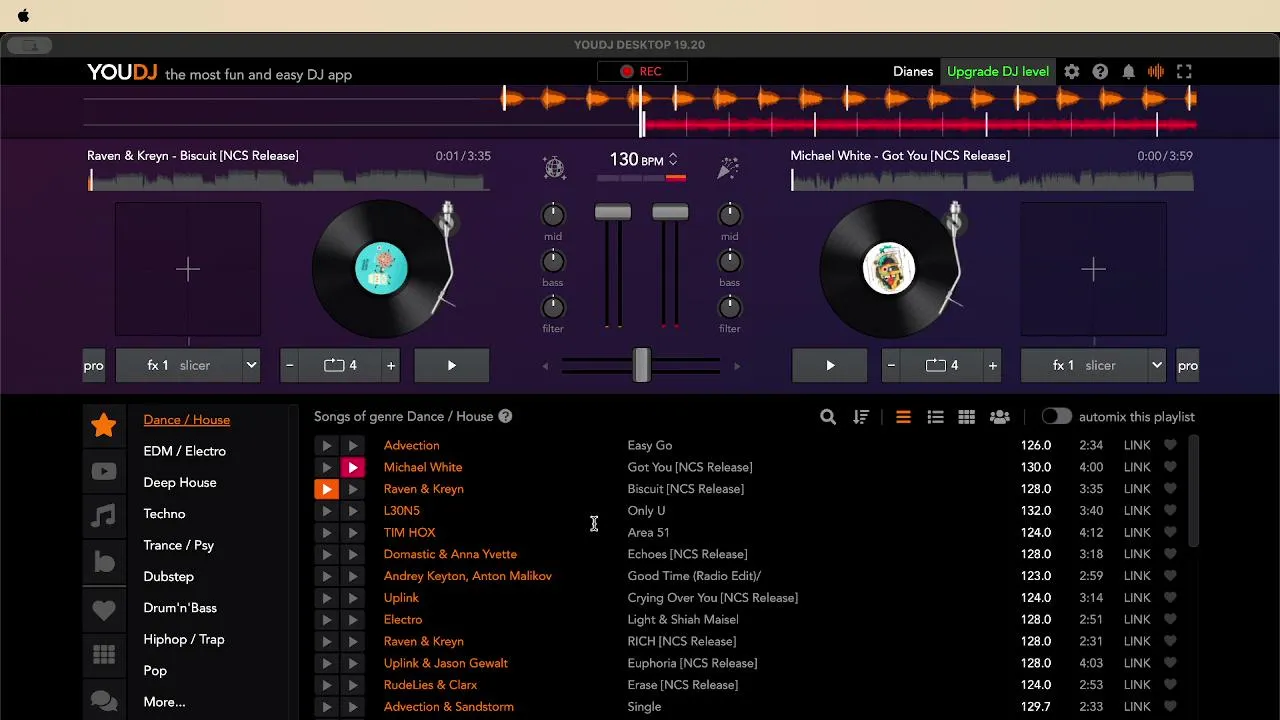Click the left deck effect pad
Screen dimensions: 1280x720
(188, 269)
